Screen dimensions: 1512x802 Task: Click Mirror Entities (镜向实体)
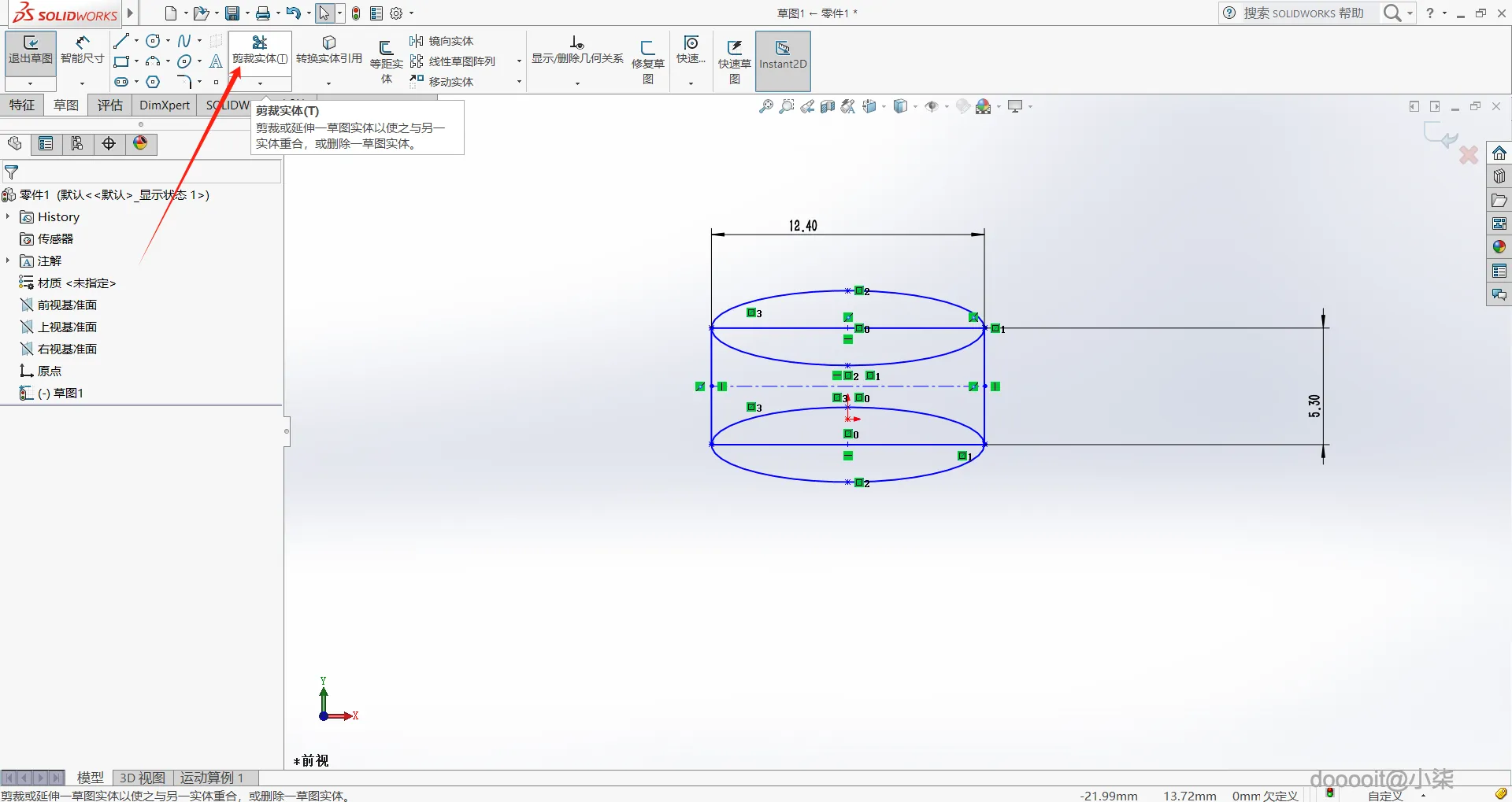(x=442, y=41)
